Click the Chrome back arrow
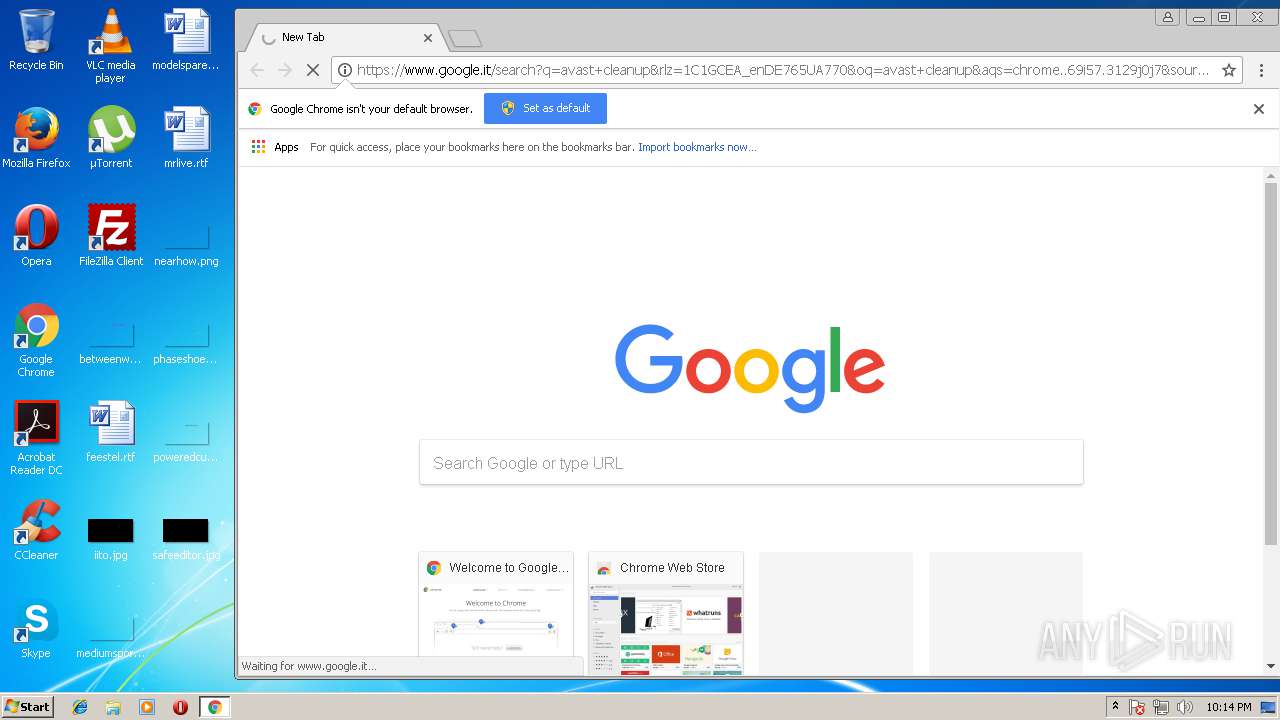Image resolution: width=1280 pixels, height=720 pixels. click(x=257, y=70)
